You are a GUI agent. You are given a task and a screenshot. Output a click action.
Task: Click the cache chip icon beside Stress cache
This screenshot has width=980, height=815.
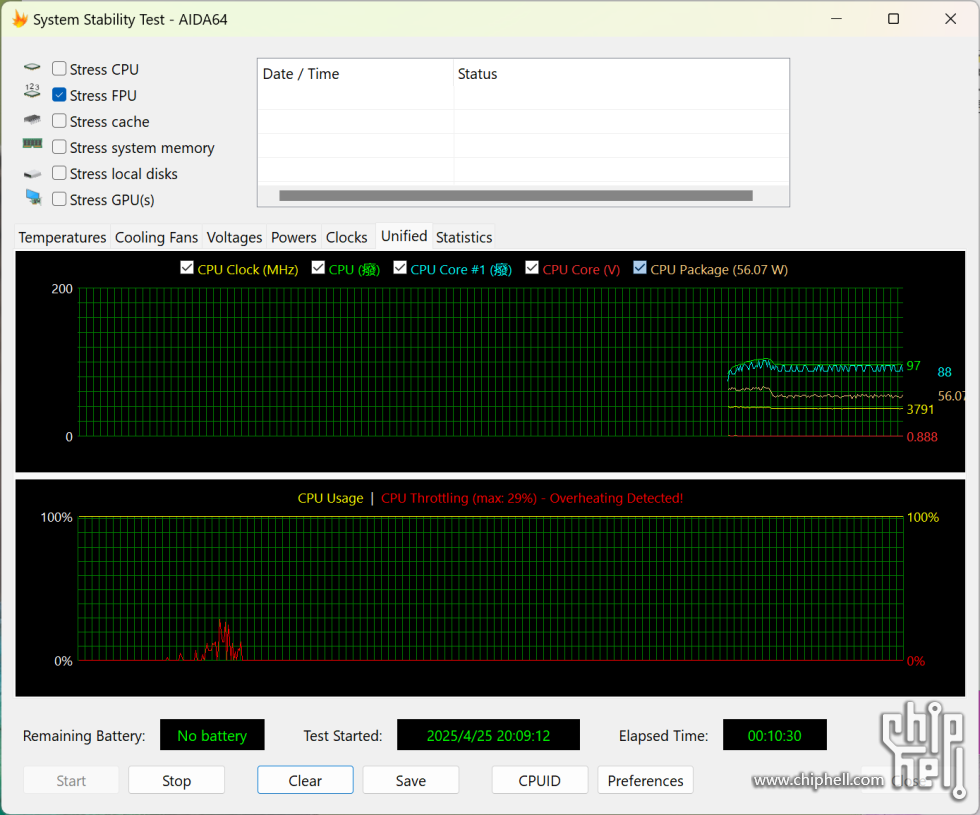(x=32, y=119)
